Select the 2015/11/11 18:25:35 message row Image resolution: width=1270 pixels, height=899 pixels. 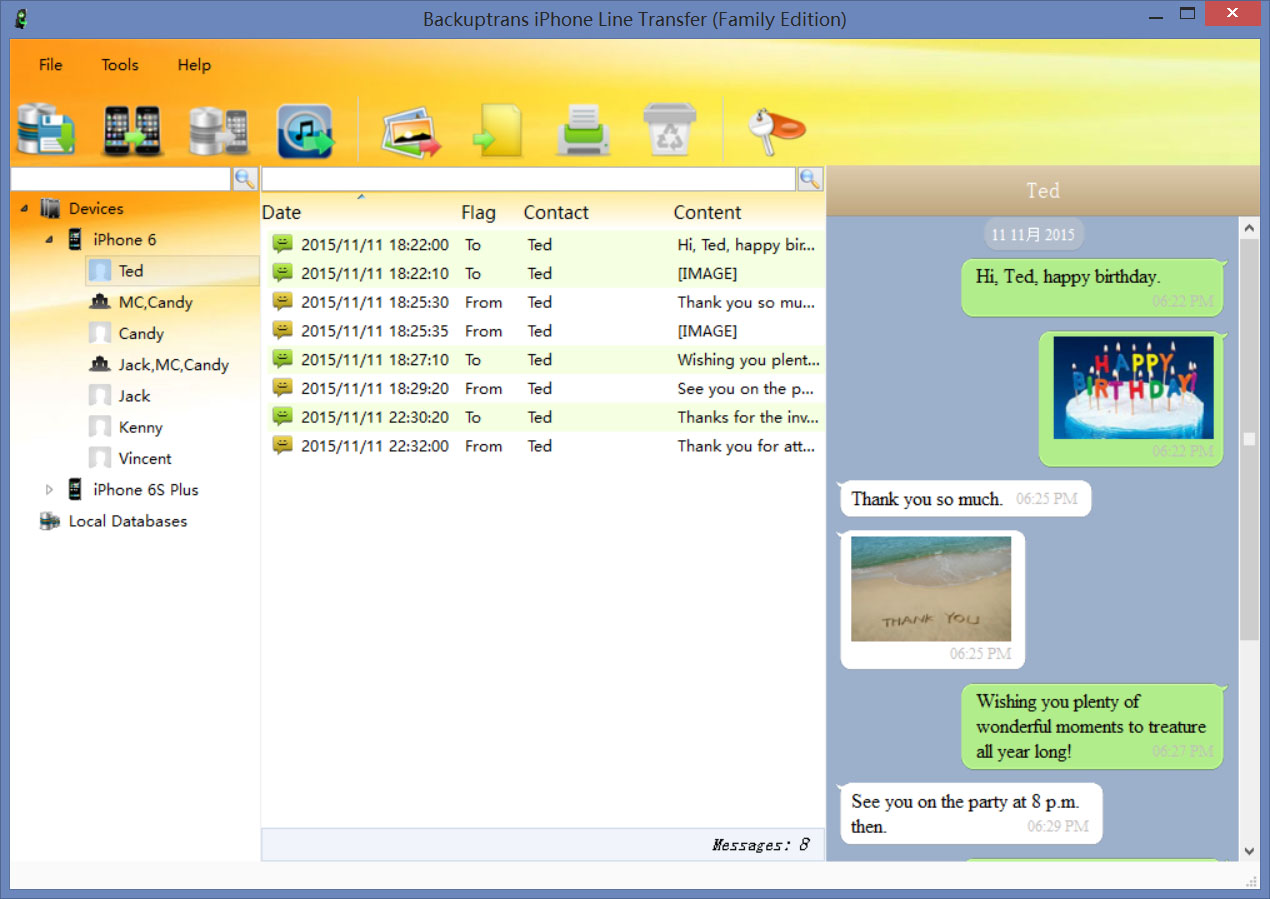point(543,331)
